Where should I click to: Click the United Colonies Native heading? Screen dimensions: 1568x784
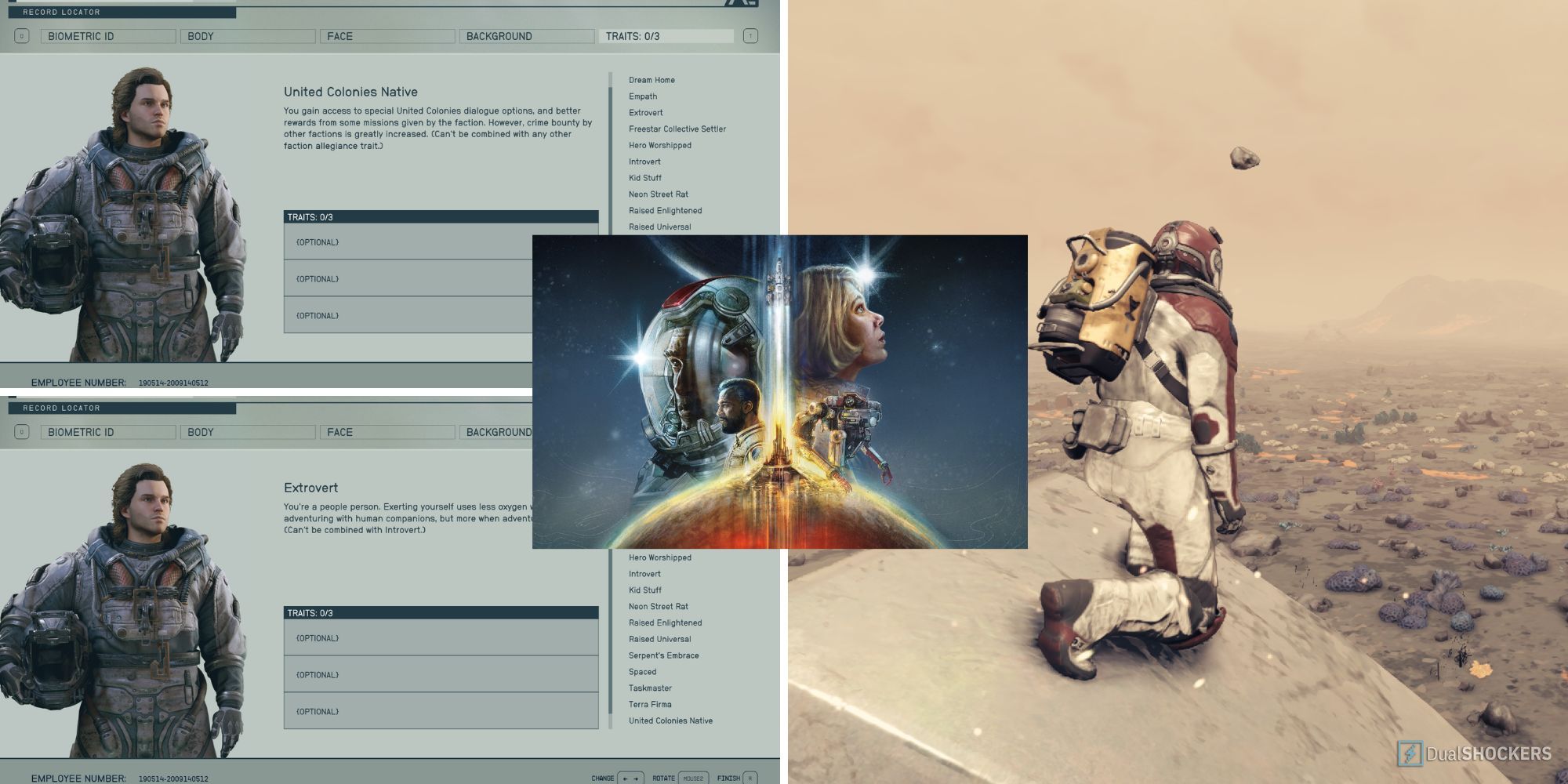tap(350, 92)
